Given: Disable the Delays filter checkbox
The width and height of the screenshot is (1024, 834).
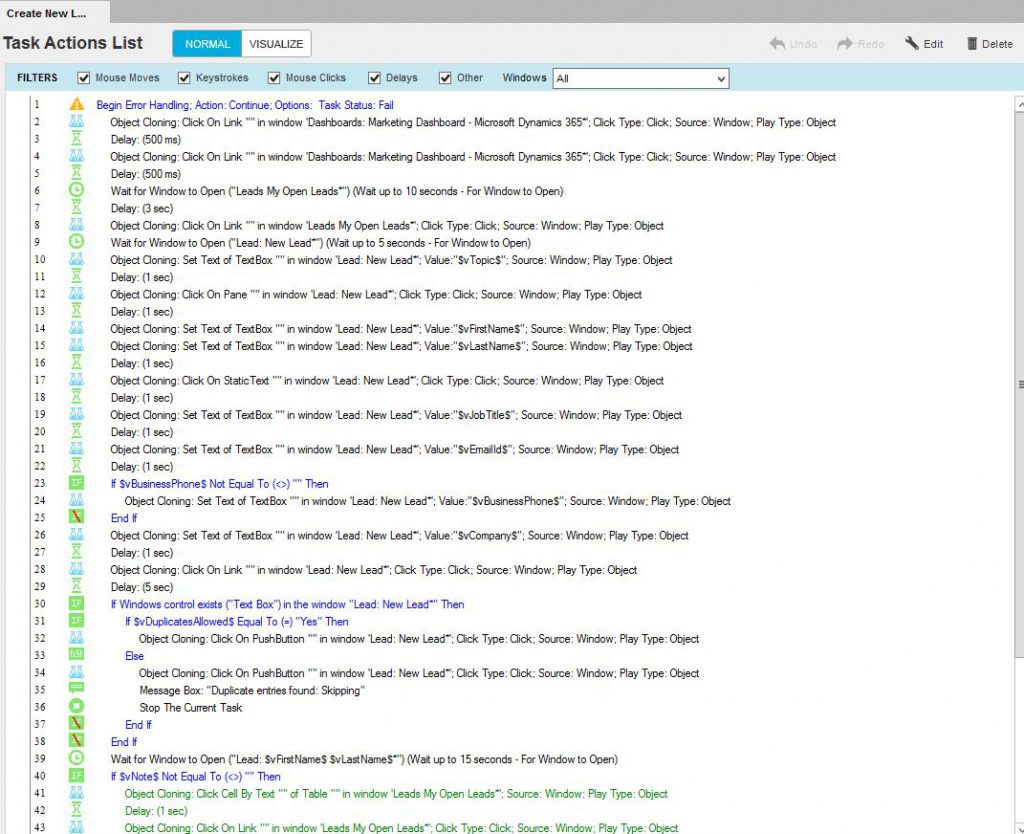Looking at the screenshot, I should point(374,78).
